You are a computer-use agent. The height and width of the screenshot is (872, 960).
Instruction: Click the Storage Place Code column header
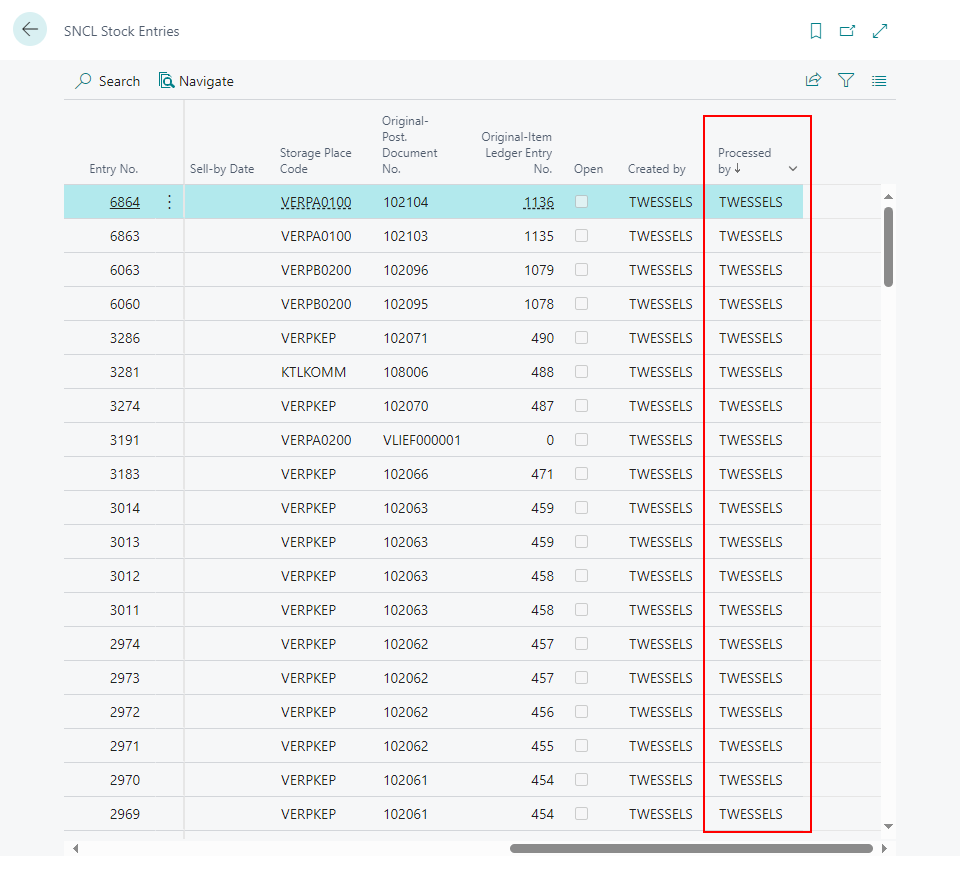(x=315, y=161)
